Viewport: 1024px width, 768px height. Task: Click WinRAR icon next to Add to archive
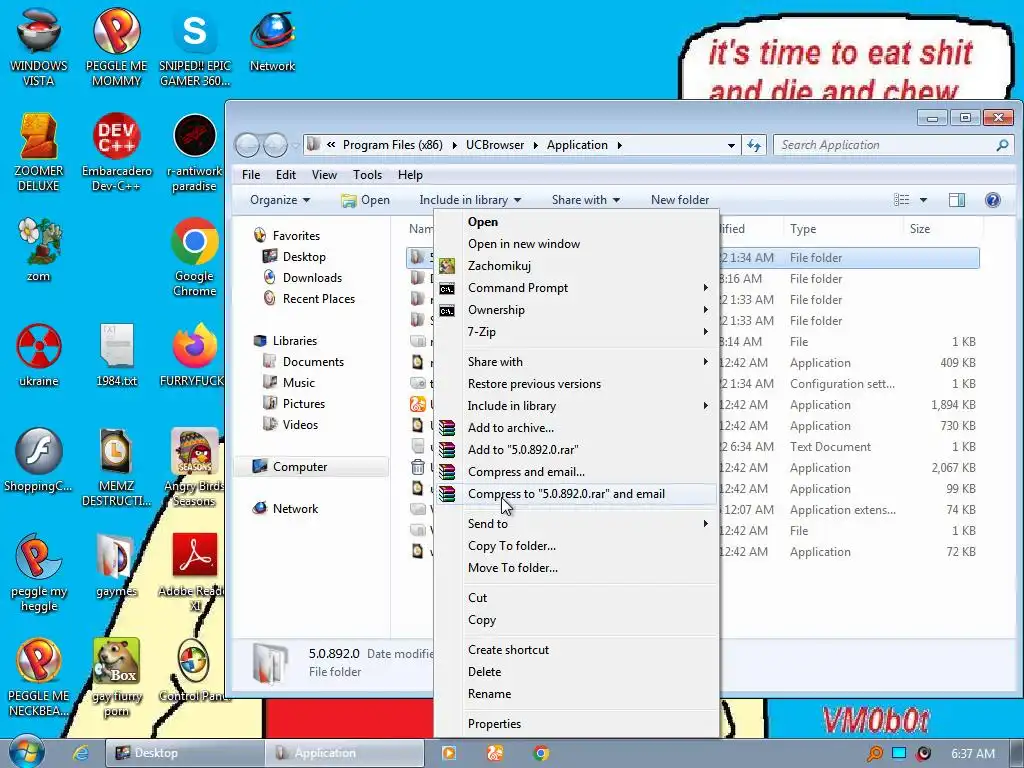coord(447,428)
